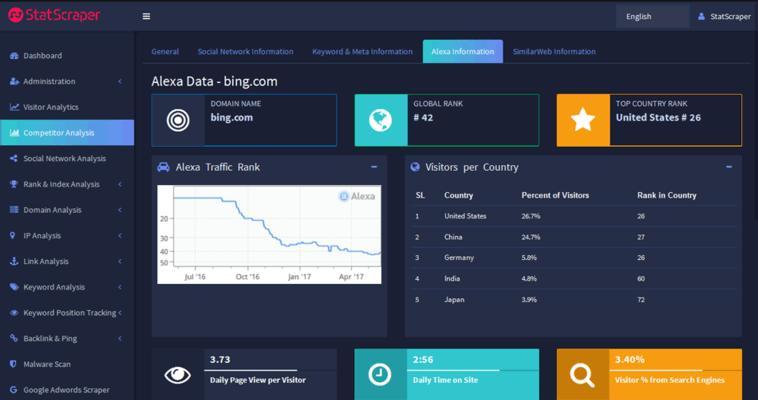The image size is (758, 400).
Task: Click the Administration users icon
Action: pos(14,81)
